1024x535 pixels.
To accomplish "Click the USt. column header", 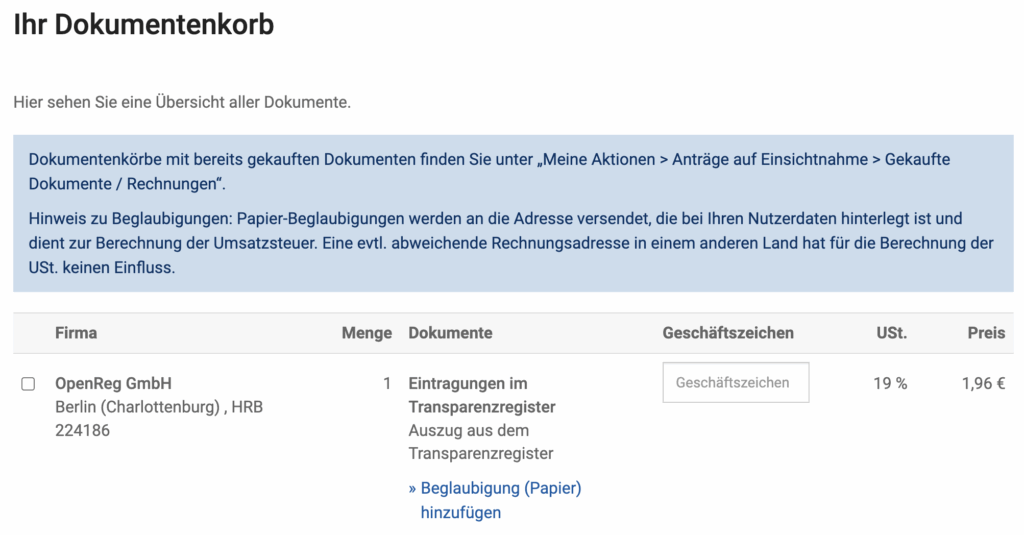I will [891, 333].
